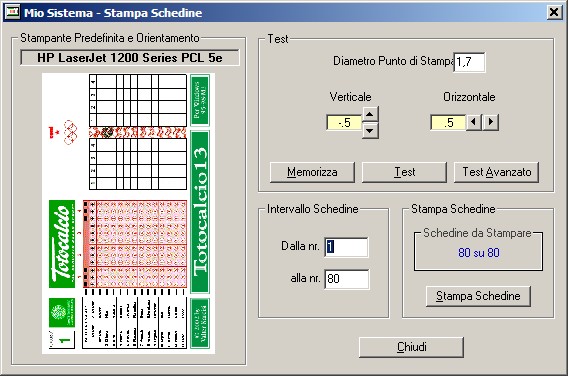The height and width of the screenshot is (376, 568).
Task: Click the Memorizza button
Action: (x=312, y=172)
